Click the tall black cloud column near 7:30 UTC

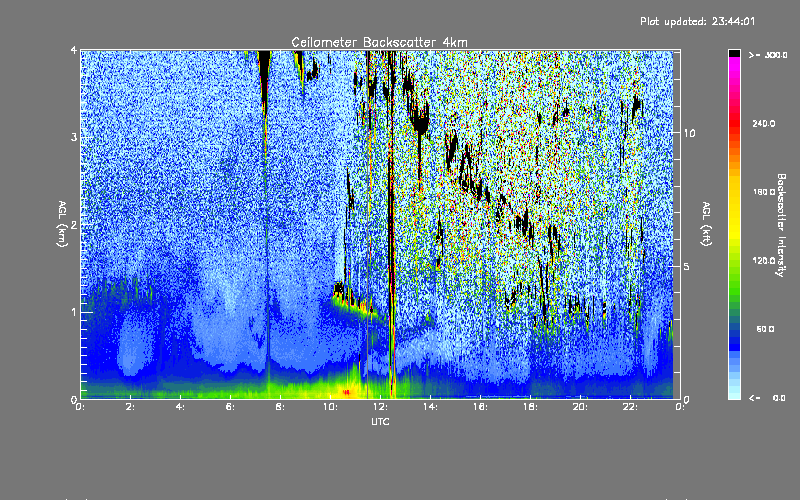pos(264,77)
